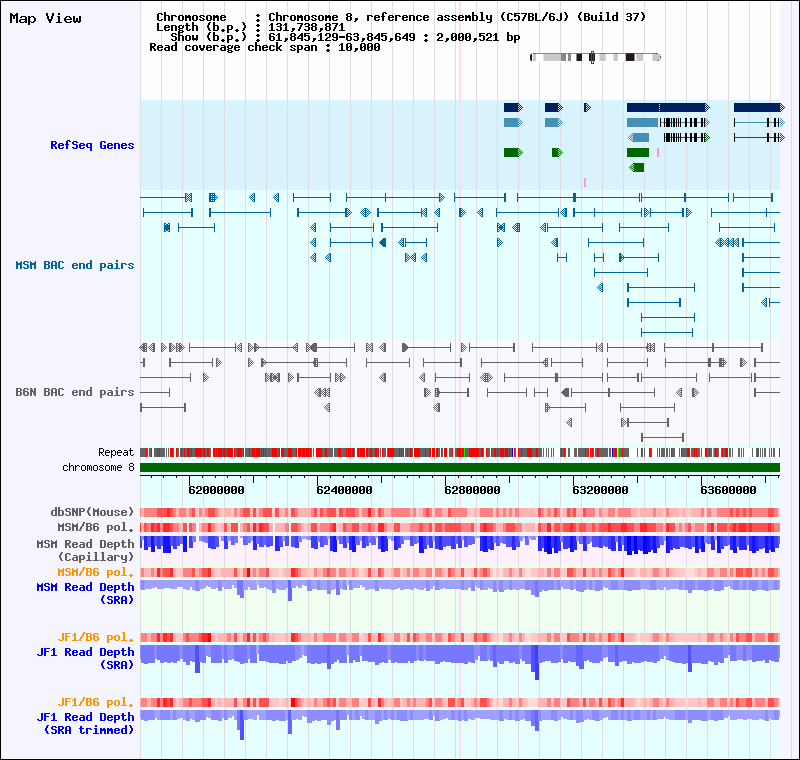The height and width of the screenshot is (760, 800).
Task: Open the JF1 Read Depth (SRA trimmed) link
Action: pyautogui.click(x=85, y=723)
